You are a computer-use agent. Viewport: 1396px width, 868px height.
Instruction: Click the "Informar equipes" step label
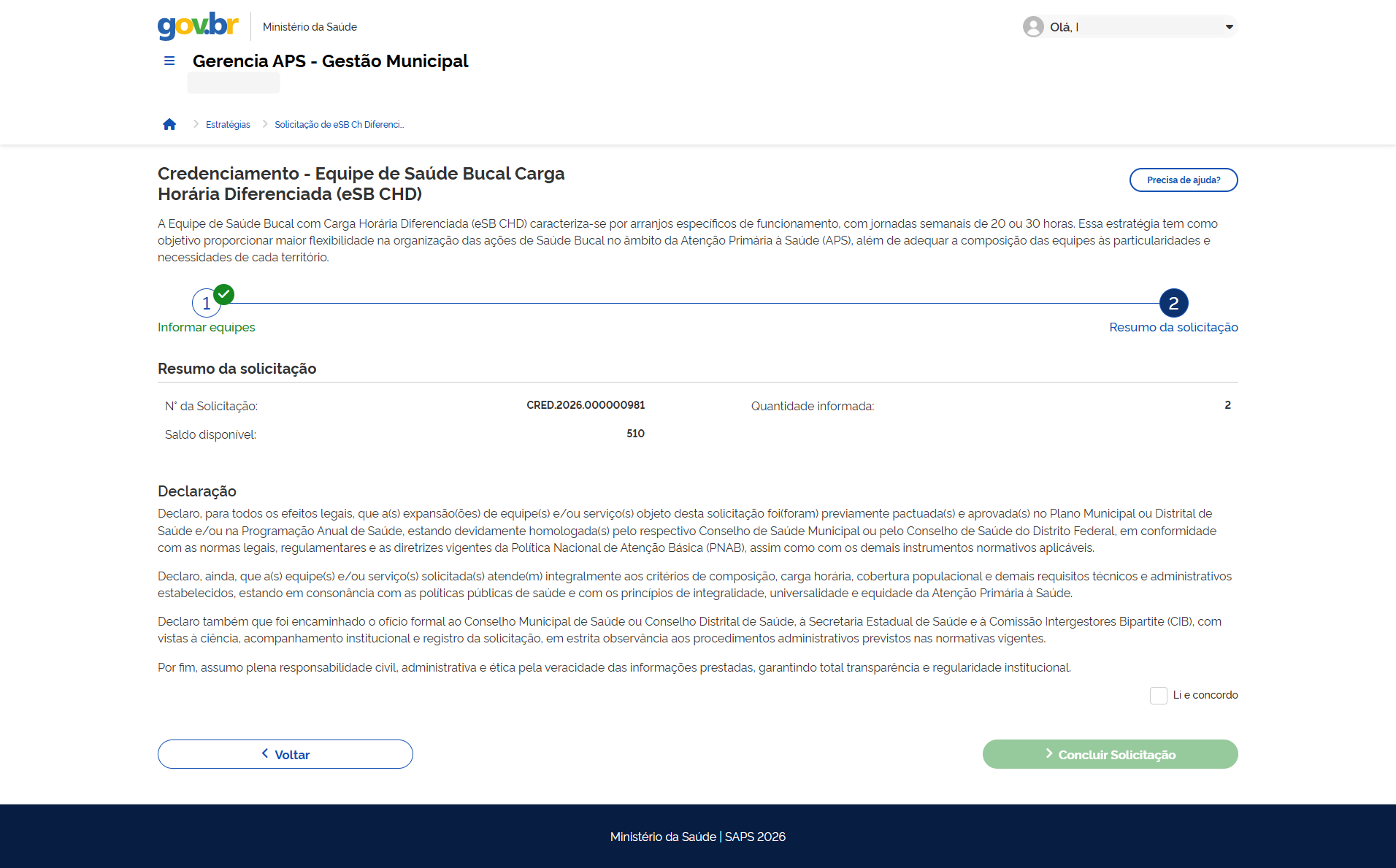point(207,328)
